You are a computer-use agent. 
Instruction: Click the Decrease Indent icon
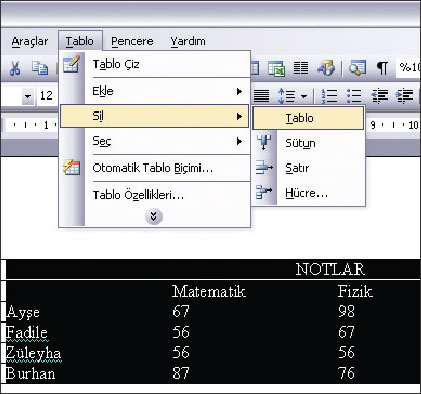(380, 96)
